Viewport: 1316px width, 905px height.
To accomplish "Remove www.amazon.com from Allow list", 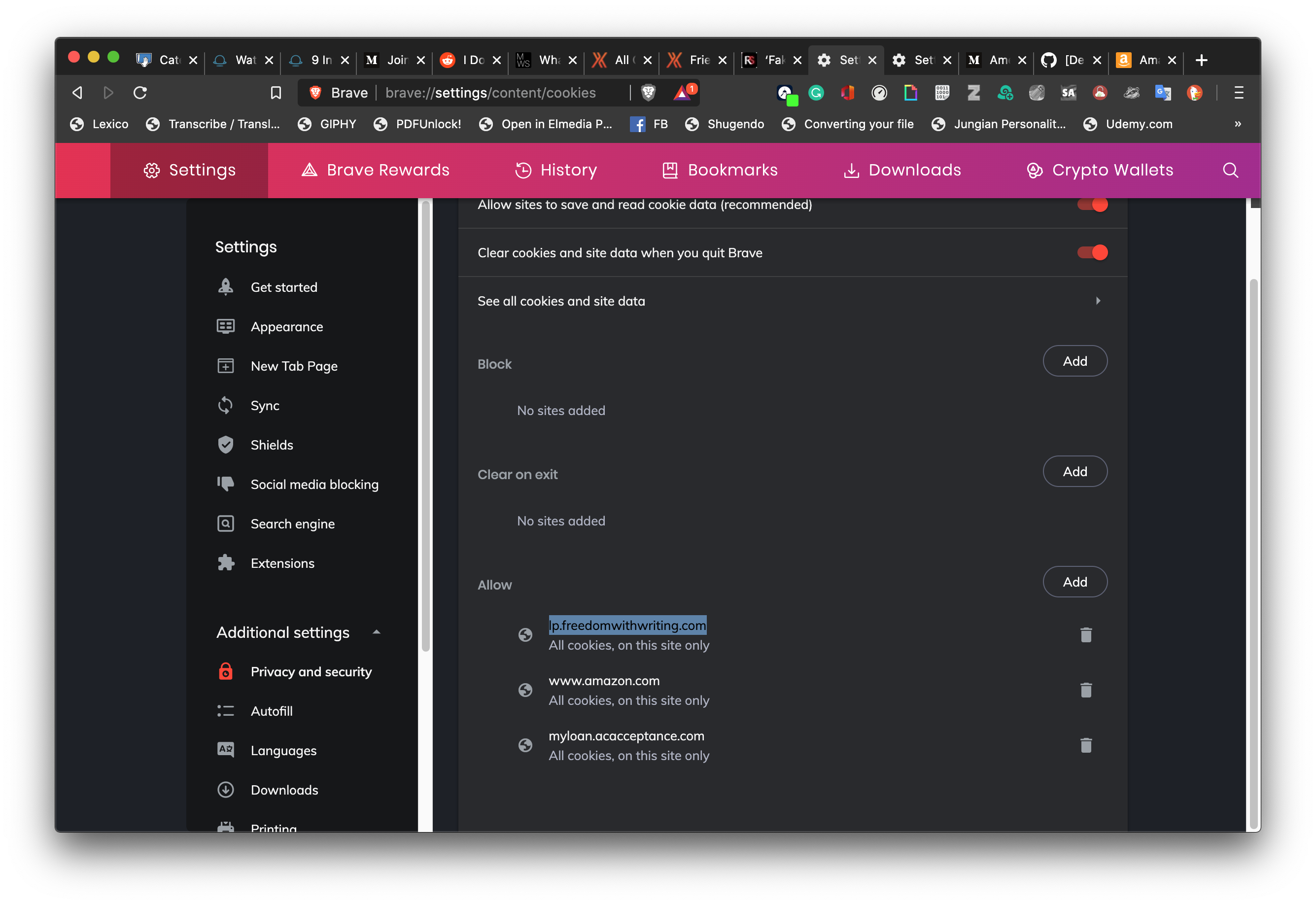I will click(x=1085, y=690).
